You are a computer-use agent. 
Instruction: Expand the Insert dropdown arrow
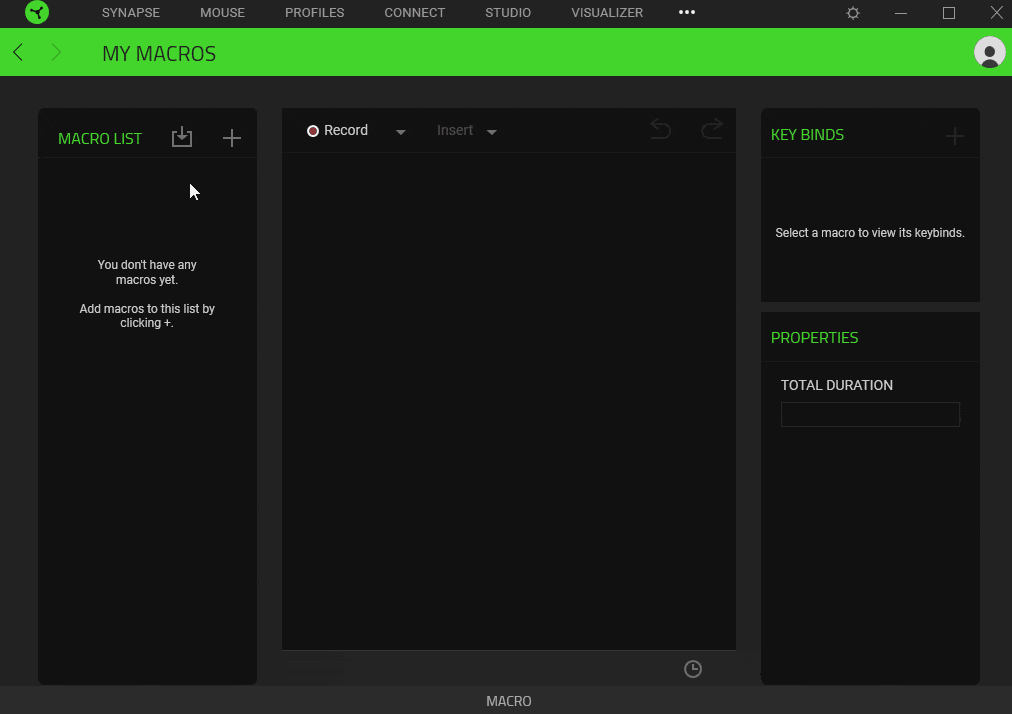(x=492, y=132)
